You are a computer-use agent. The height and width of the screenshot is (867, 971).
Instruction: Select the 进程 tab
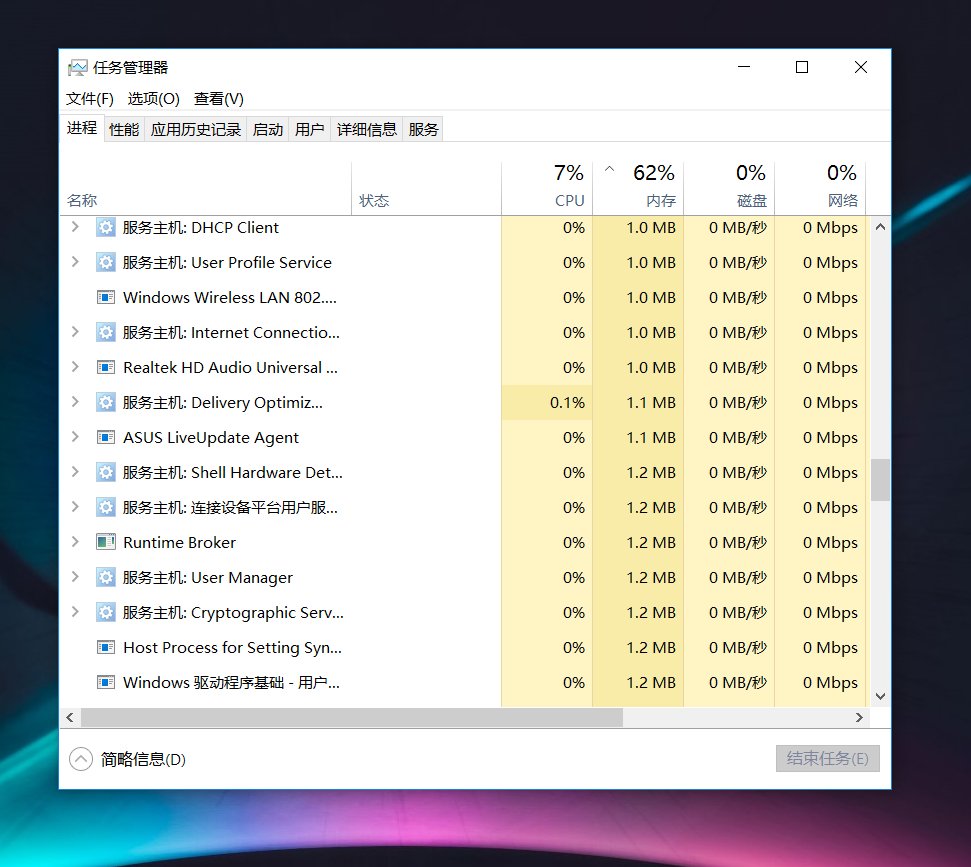[x=82, y=128]
